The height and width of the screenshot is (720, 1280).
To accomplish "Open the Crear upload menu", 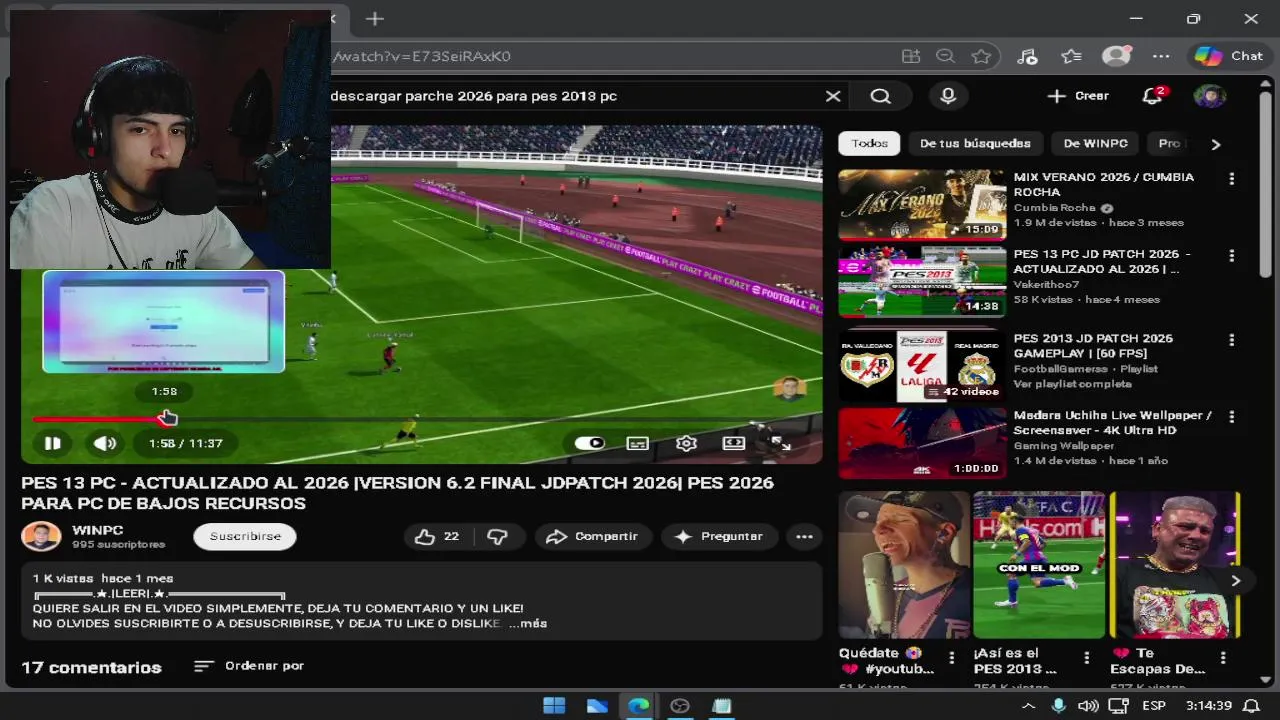I will pos(1078,96).
